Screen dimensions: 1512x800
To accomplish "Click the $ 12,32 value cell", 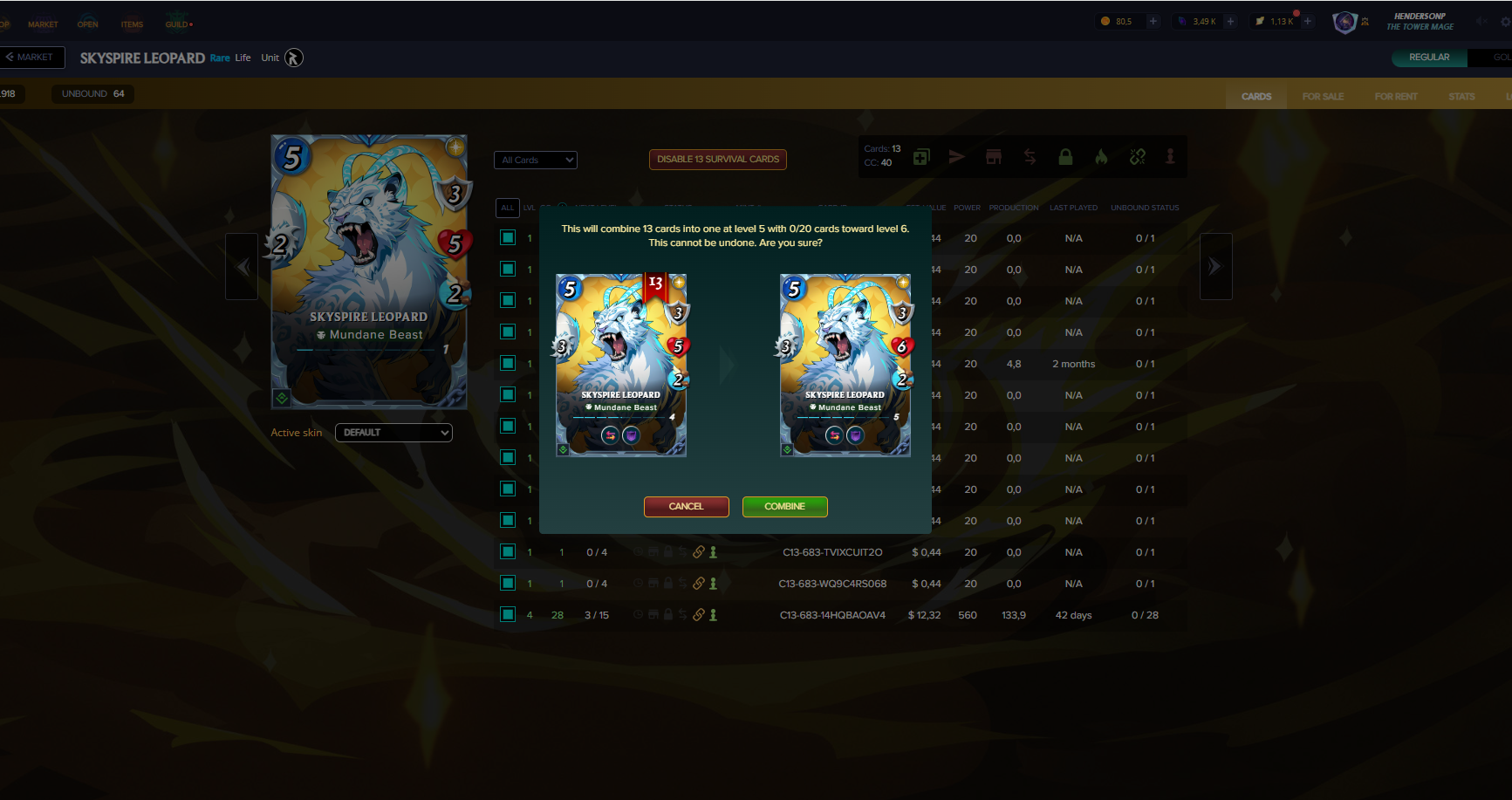I will click(x=924, y=615).
